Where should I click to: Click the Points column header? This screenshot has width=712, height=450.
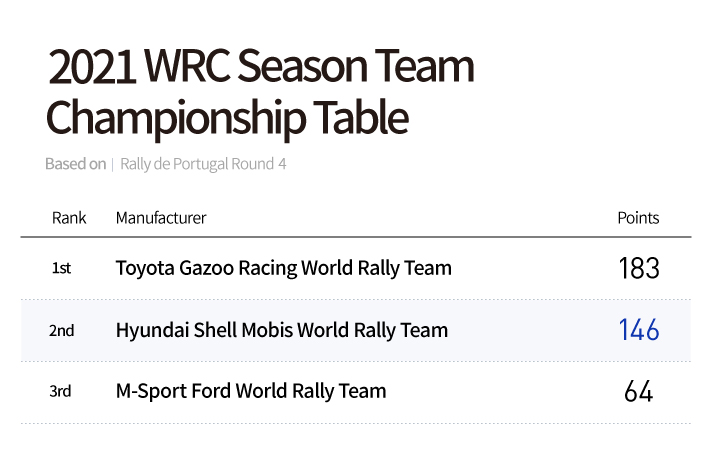[638, 218]
